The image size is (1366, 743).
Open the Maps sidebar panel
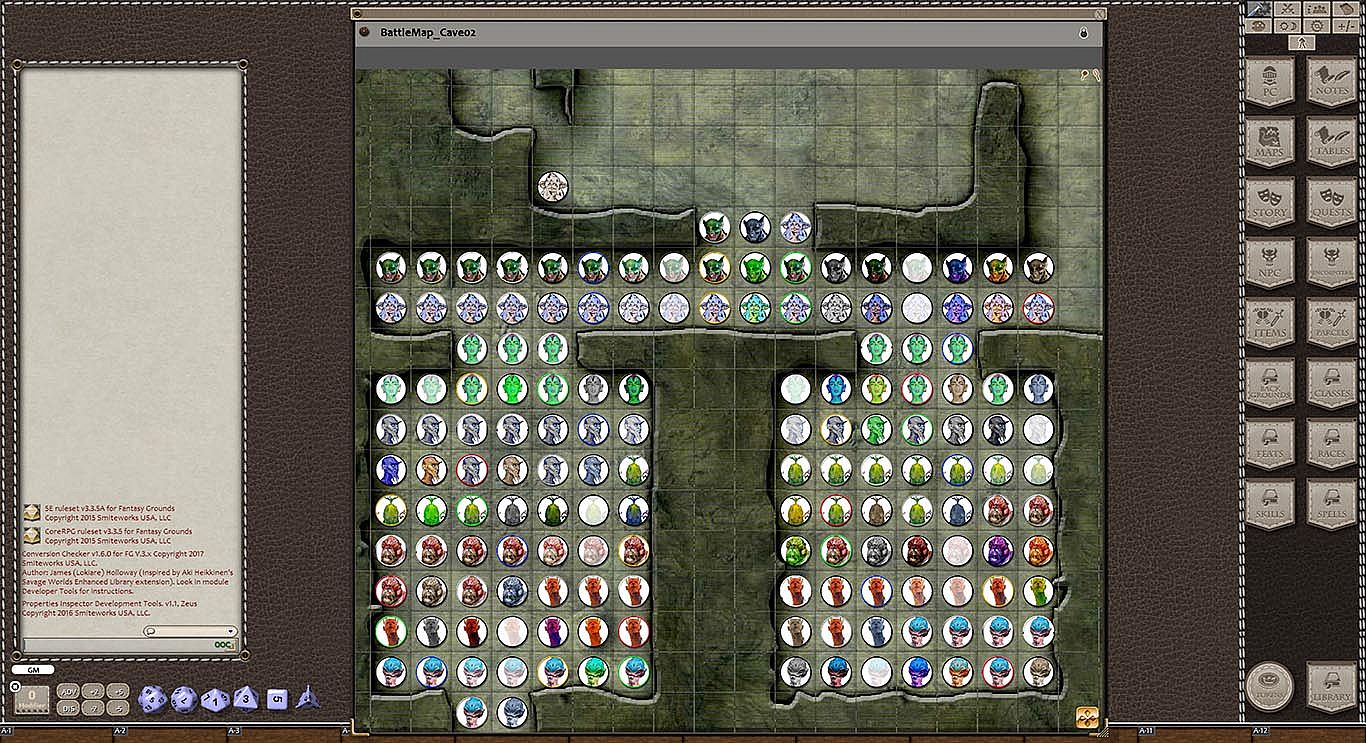click(1270, 142)
